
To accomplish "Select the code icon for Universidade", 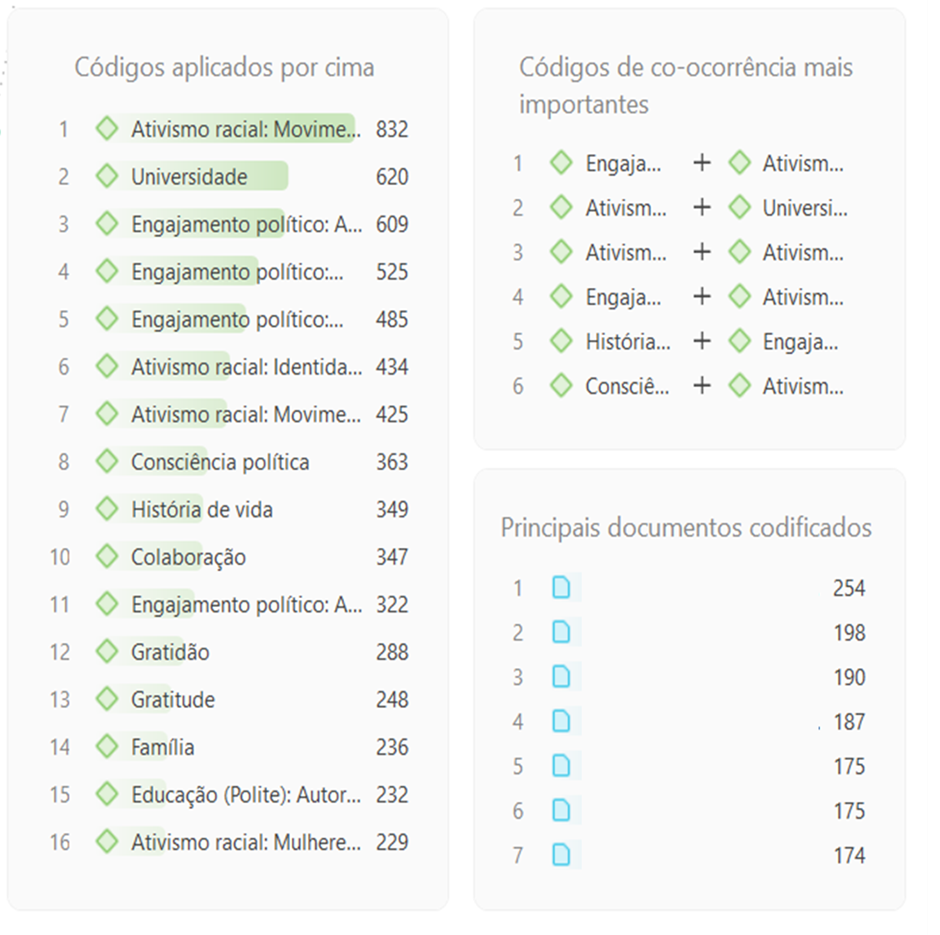I will (x=108, y=176).
